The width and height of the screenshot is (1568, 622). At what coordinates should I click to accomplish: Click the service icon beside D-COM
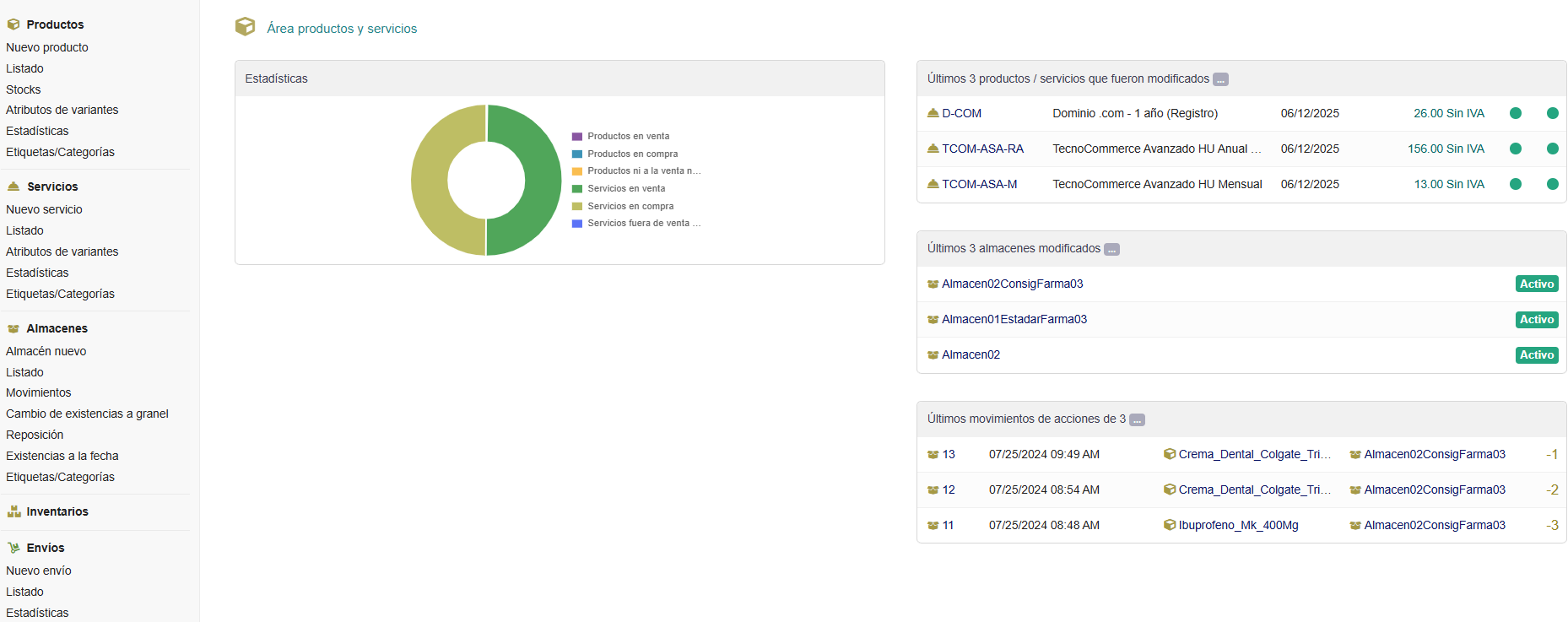pos(933,113)
